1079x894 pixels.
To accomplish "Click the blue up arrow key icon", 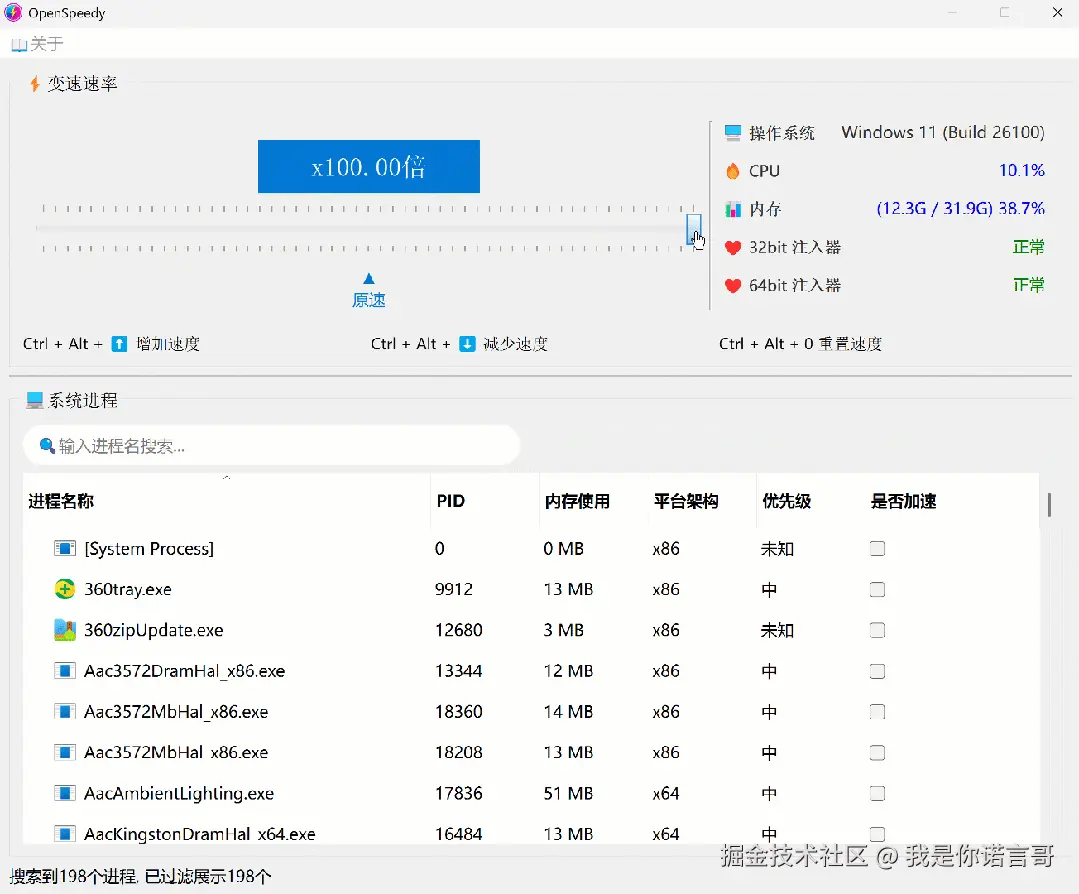I will coord(119,343).
